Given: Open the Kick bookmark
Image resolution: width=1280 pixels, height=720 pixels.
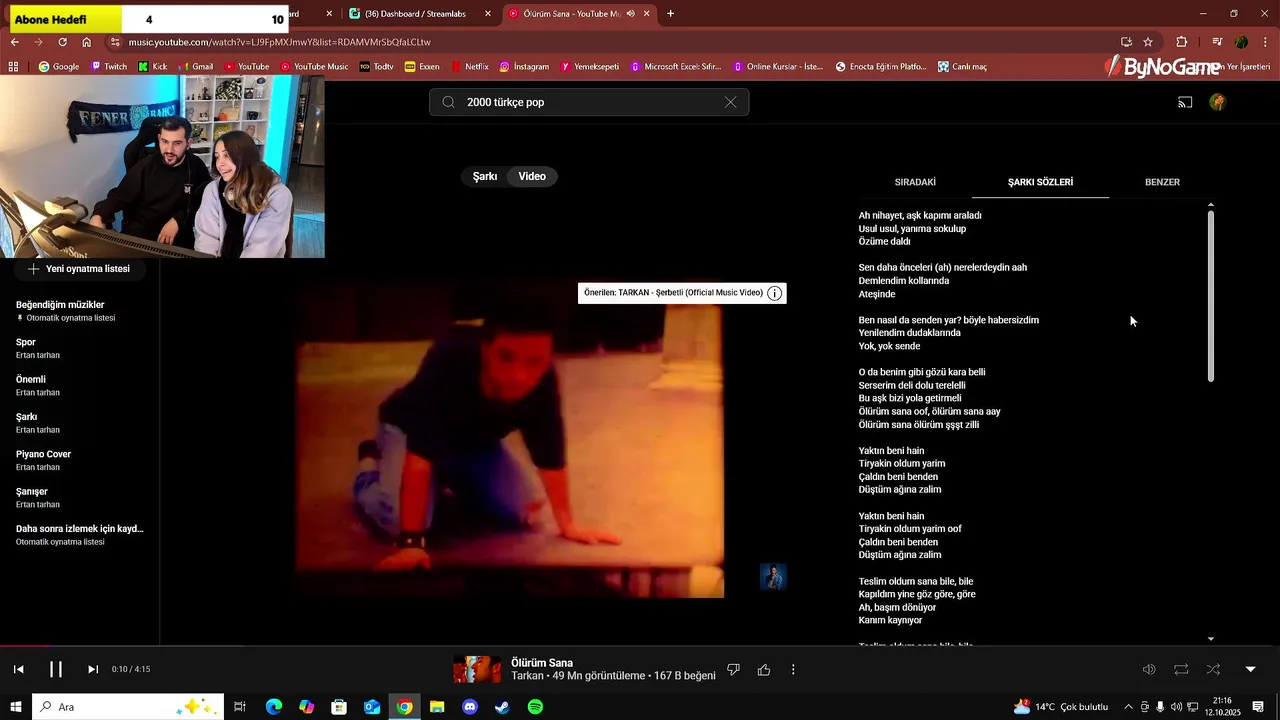Looking at the screenshot, I should [x=153, y=67].
